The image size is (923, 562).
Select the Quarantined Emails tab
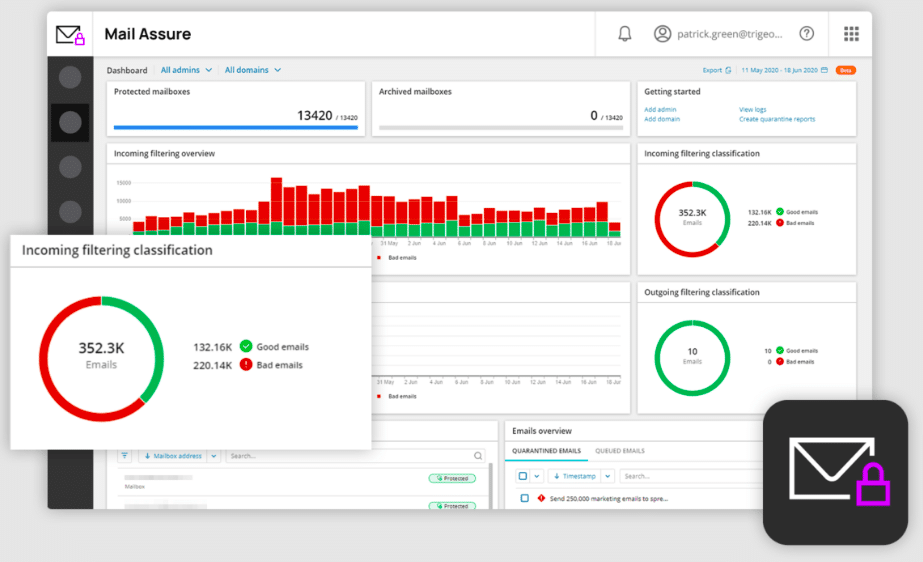[x=546, y=451]
